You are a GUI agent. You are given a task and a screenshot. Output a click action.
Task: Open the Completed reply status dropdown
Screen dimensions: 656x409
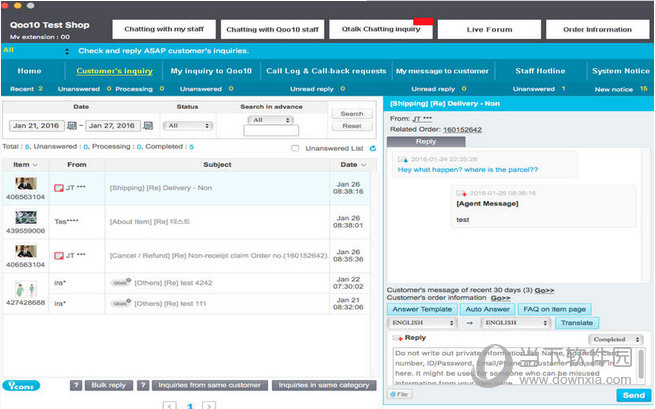(x=616, y=339)
